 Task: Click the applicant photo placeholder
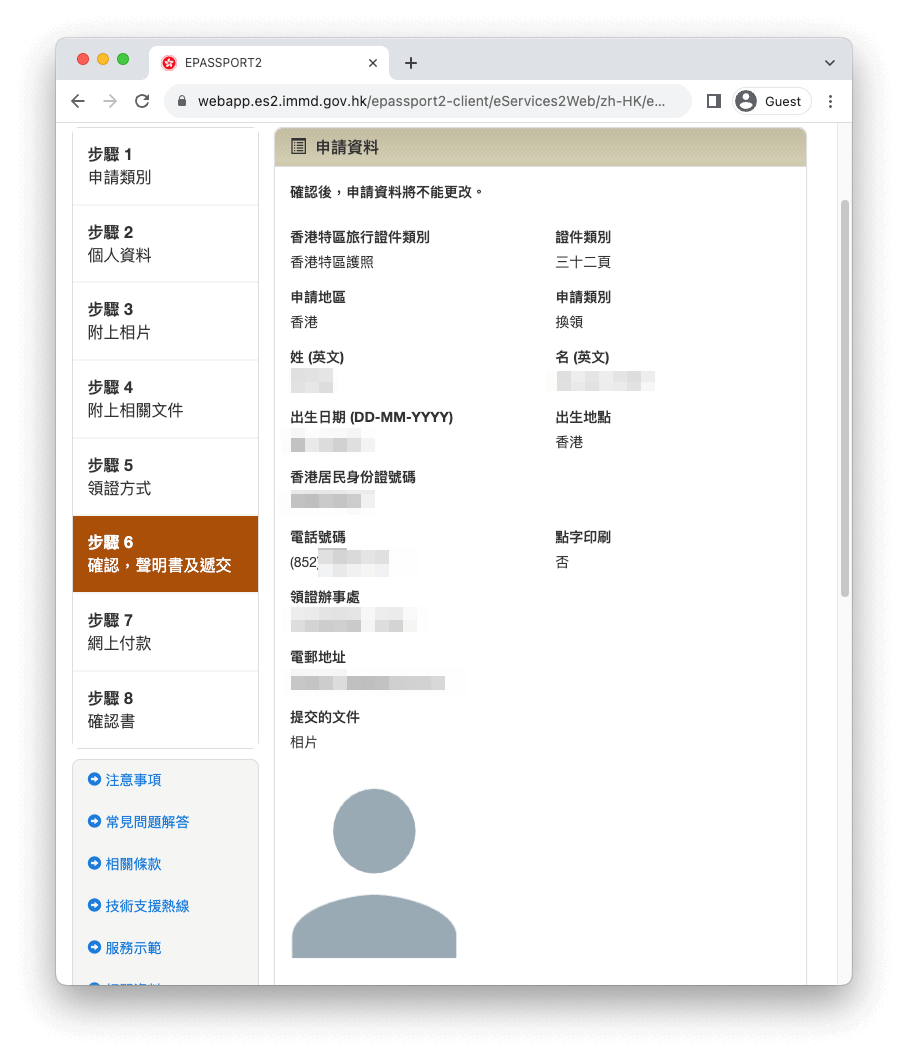click(374, 873)
